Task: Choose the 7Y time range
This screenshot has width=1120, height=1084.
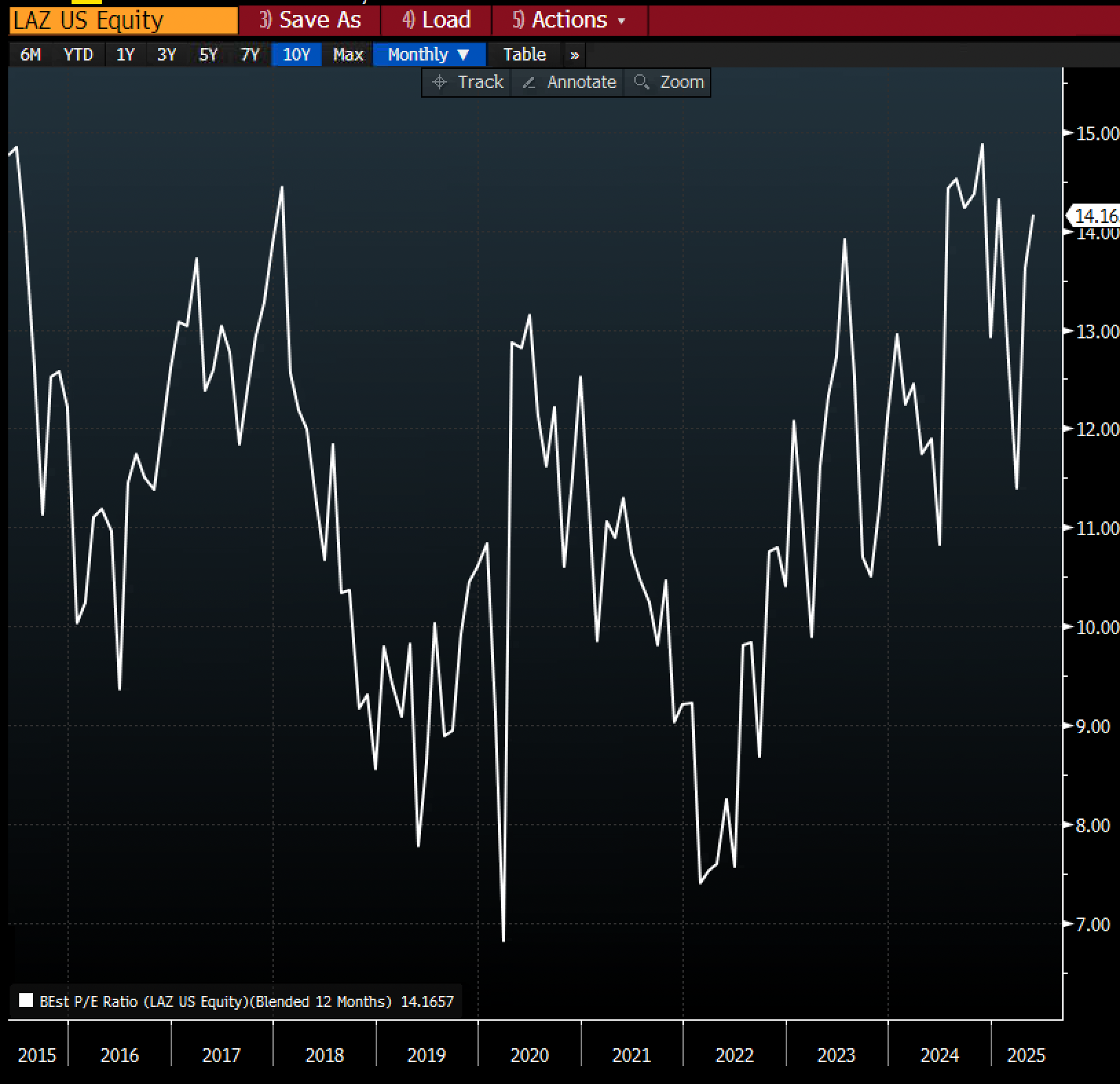Action: pyautogui.click(x=250, y=54)
